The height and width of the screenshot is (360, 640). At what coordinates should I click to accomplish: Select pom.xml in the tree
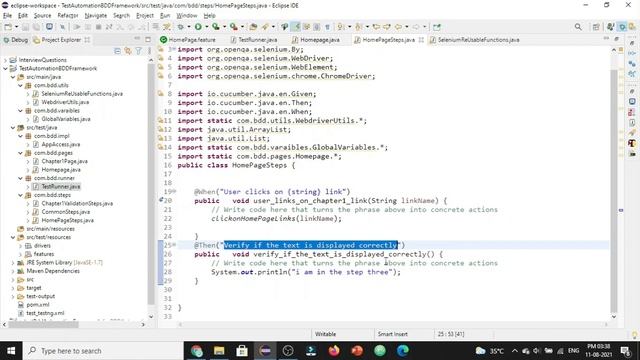coord(34,305)
